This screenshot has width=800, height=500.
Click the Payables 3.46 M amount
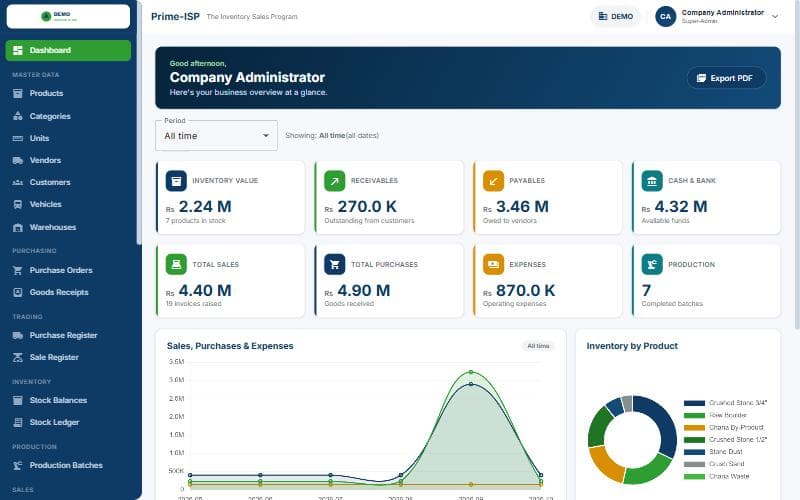pyautogui.click(x=522, y=207)
